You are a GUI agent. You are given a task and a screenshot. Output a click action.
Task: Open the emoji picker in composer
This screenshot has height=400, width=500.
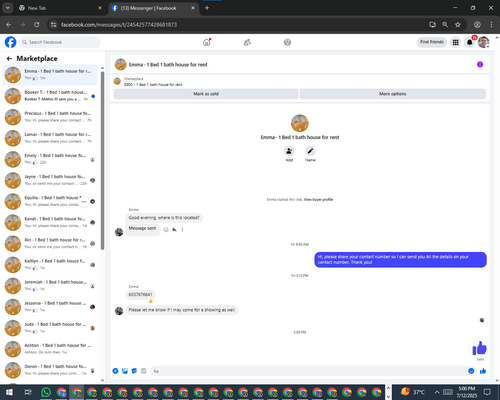point(471,371)
